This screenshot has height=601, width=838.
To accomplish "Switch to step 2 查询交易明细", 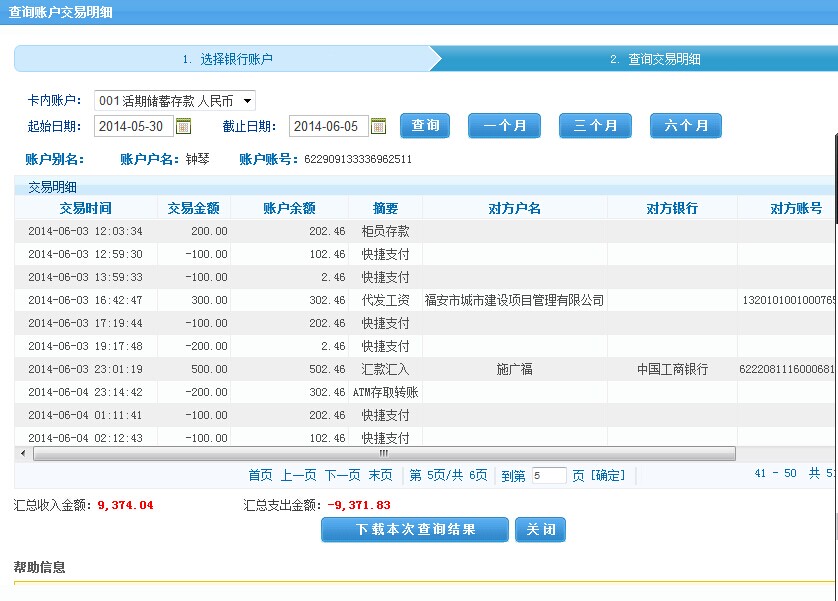I will coord(655,59).
